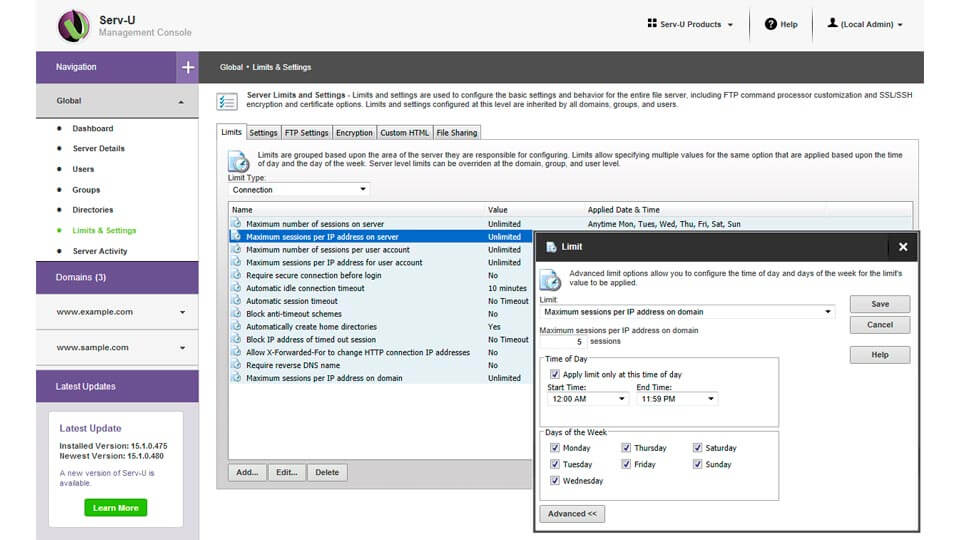Screen dimensions: 960x540
Task: Click icon of Allow X-Forwarded-For row
Action: point(236,352)
